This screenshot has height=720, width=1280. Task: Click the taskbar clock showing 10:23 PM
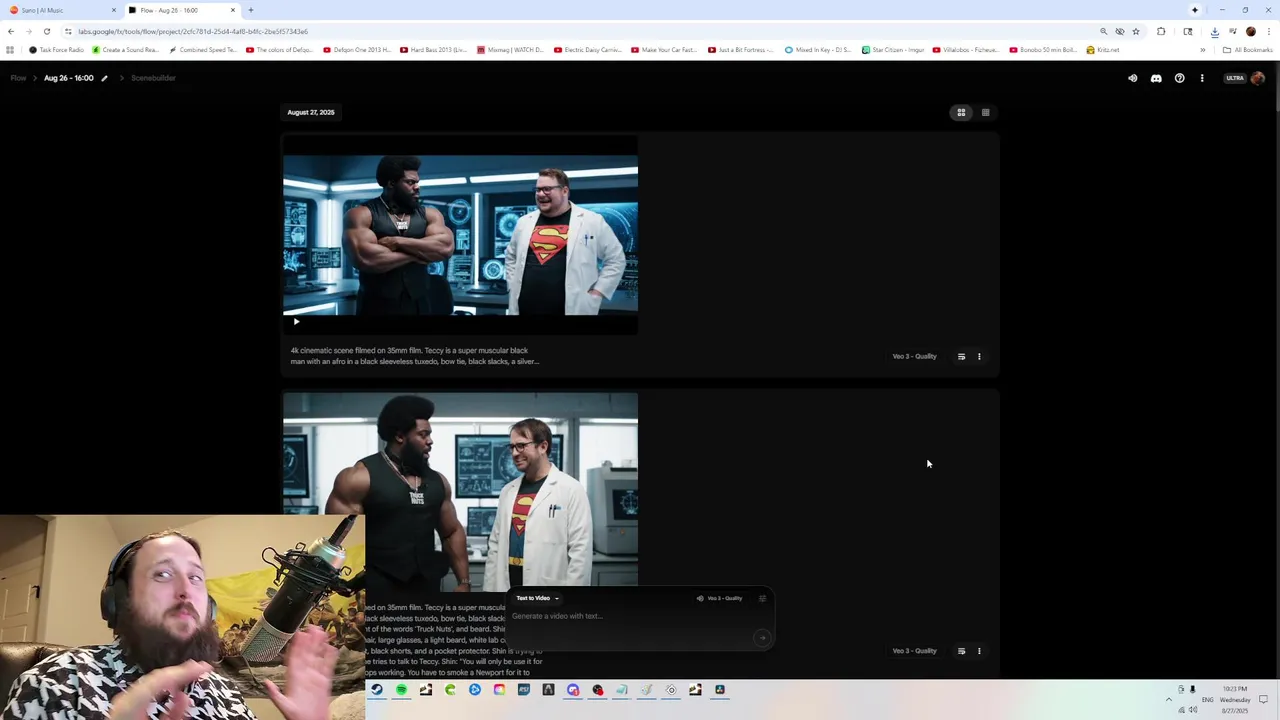click(x=1235, y=700)
